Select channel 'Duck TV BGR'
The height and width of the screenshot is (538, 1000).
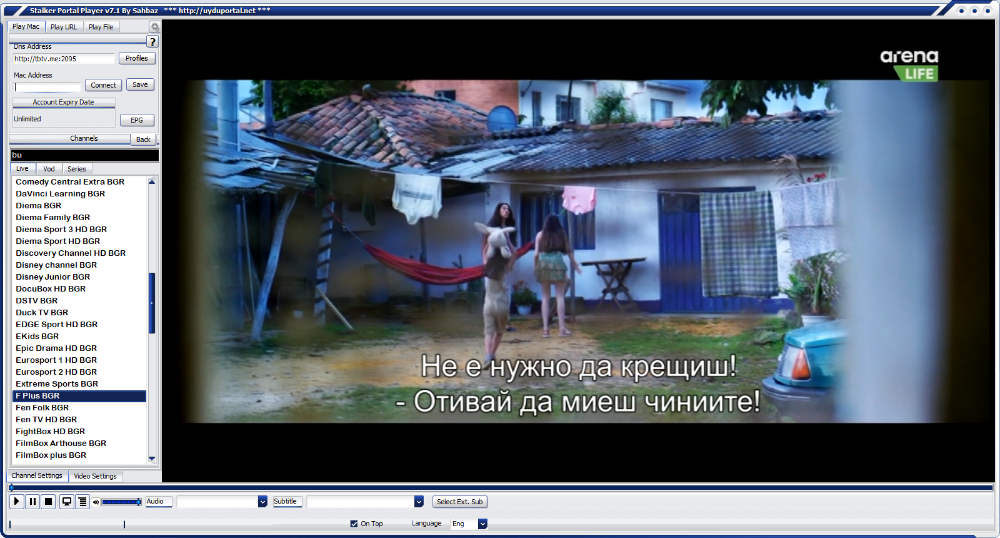click(42, 312)
